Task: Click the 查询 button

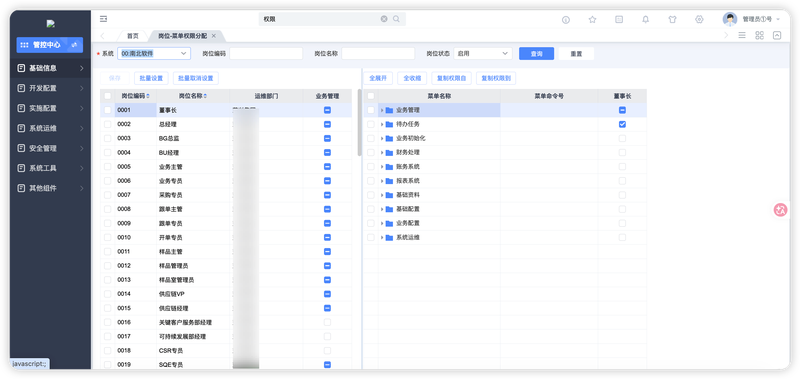Action: click(x=536, y=54)
